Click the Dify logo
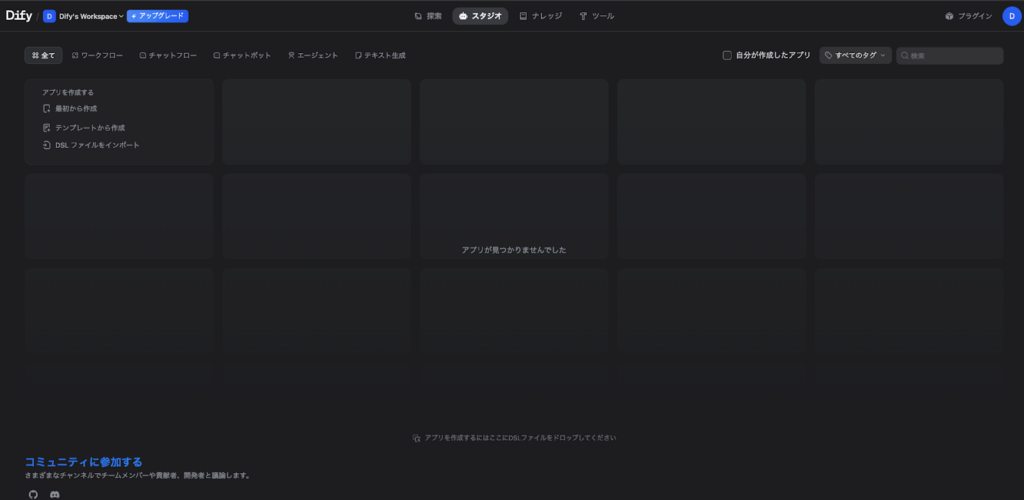The width and height of the screenshot is (1024, 500). click(19, 16)
